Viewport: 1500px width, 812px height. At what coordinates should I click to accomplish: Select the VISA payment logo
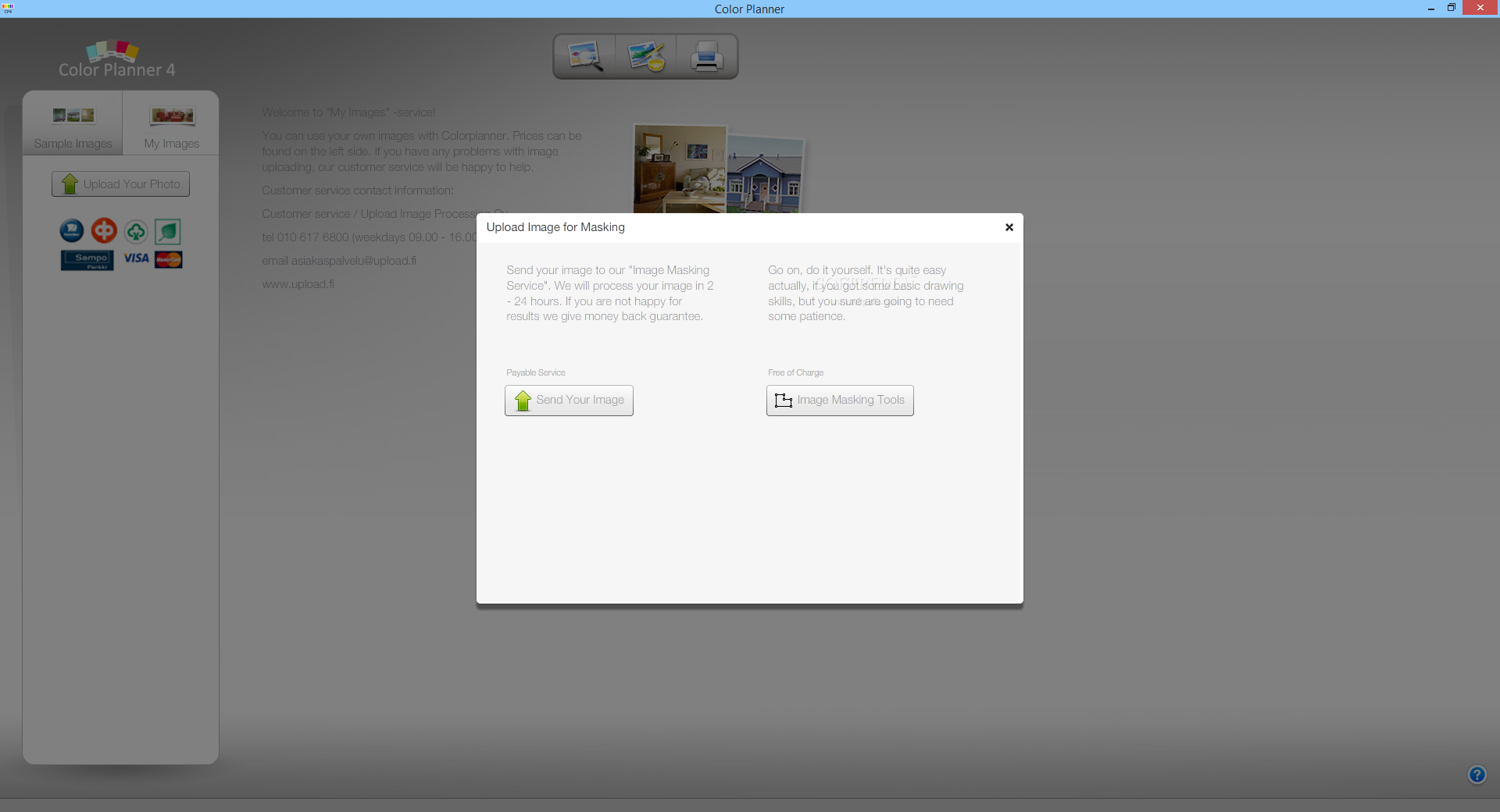[x=136, y=258]
